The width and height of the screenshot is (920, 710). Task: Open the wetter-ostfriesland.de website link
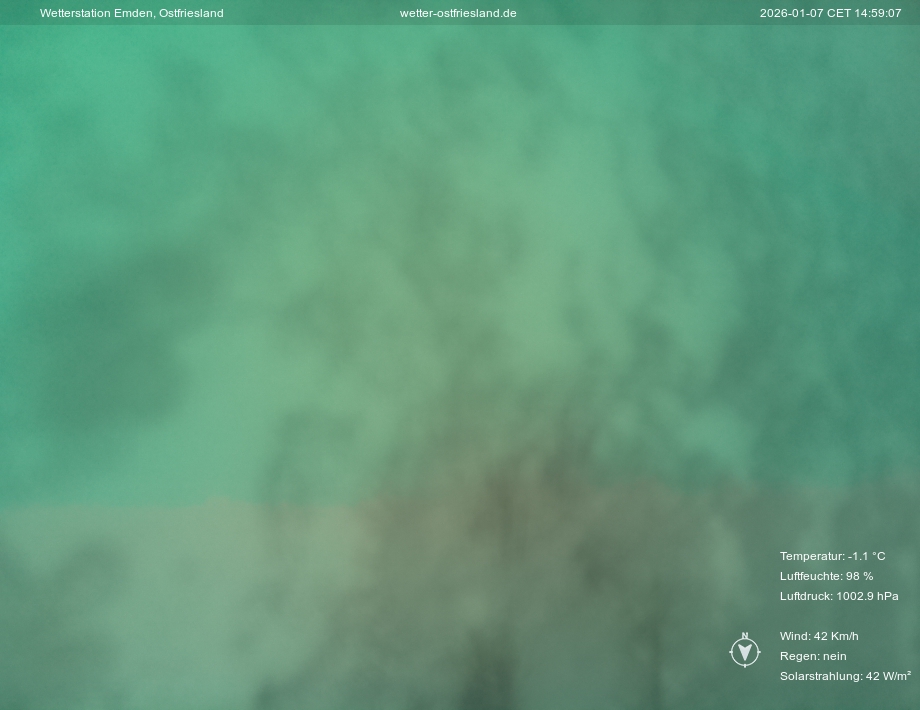[x=458, y=13]
